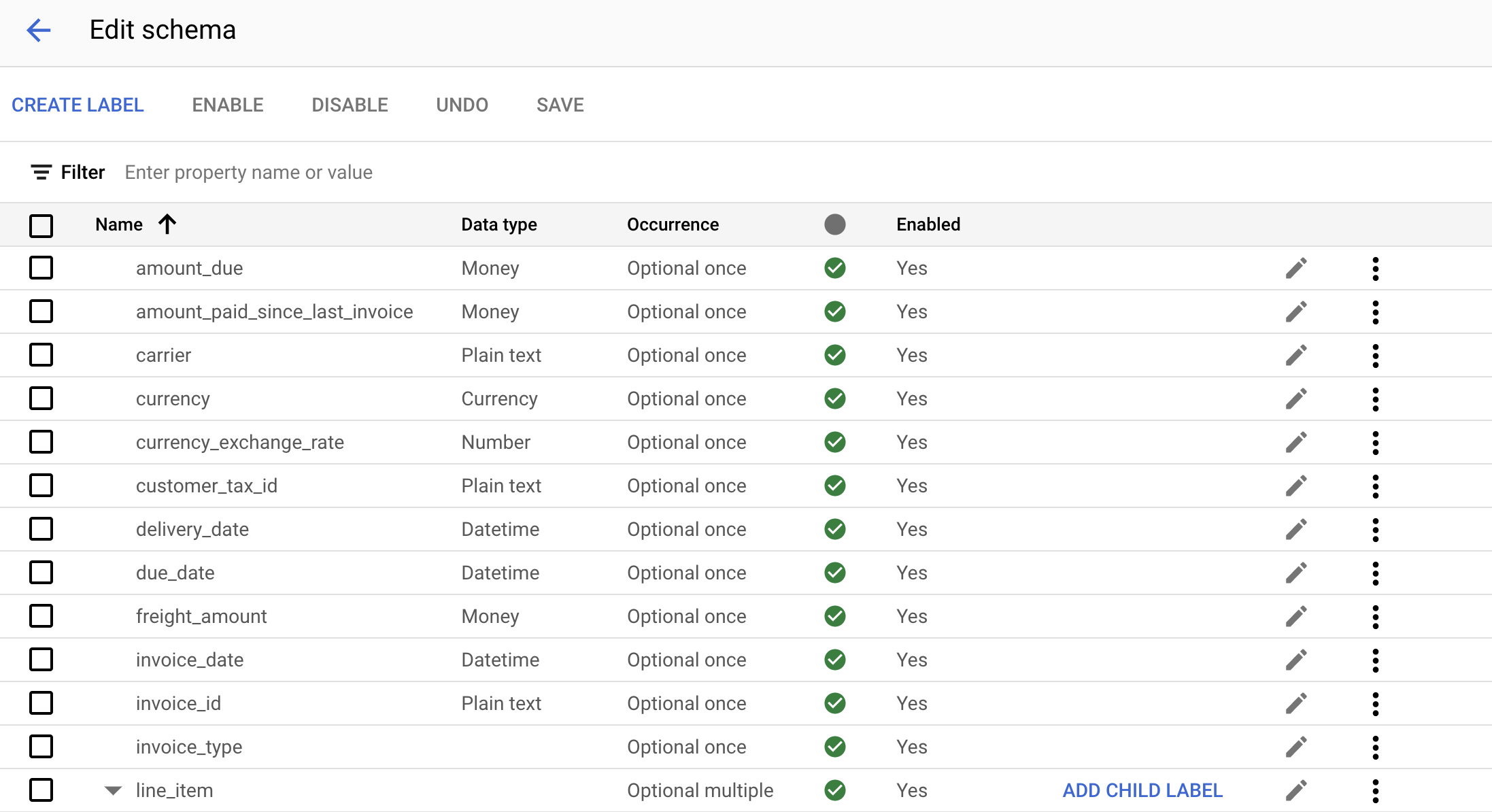The image size is (1492, 812).
Task: Click the Data type column header
Action: click(x=499, y=224)
